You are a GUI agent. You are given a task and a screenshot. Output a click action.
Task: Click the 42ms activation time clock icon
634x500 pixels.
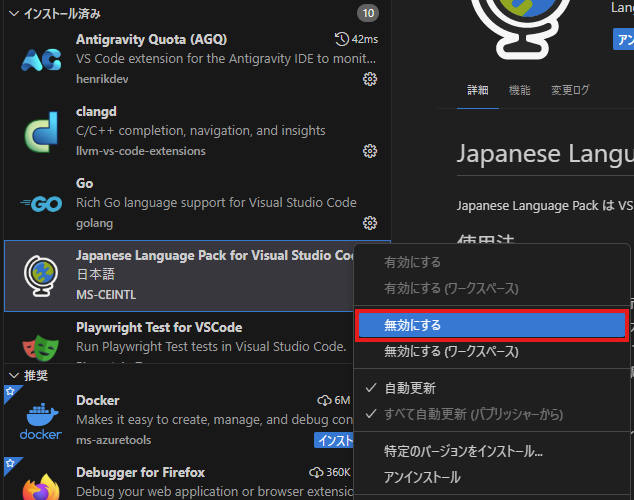coord(342,39)
